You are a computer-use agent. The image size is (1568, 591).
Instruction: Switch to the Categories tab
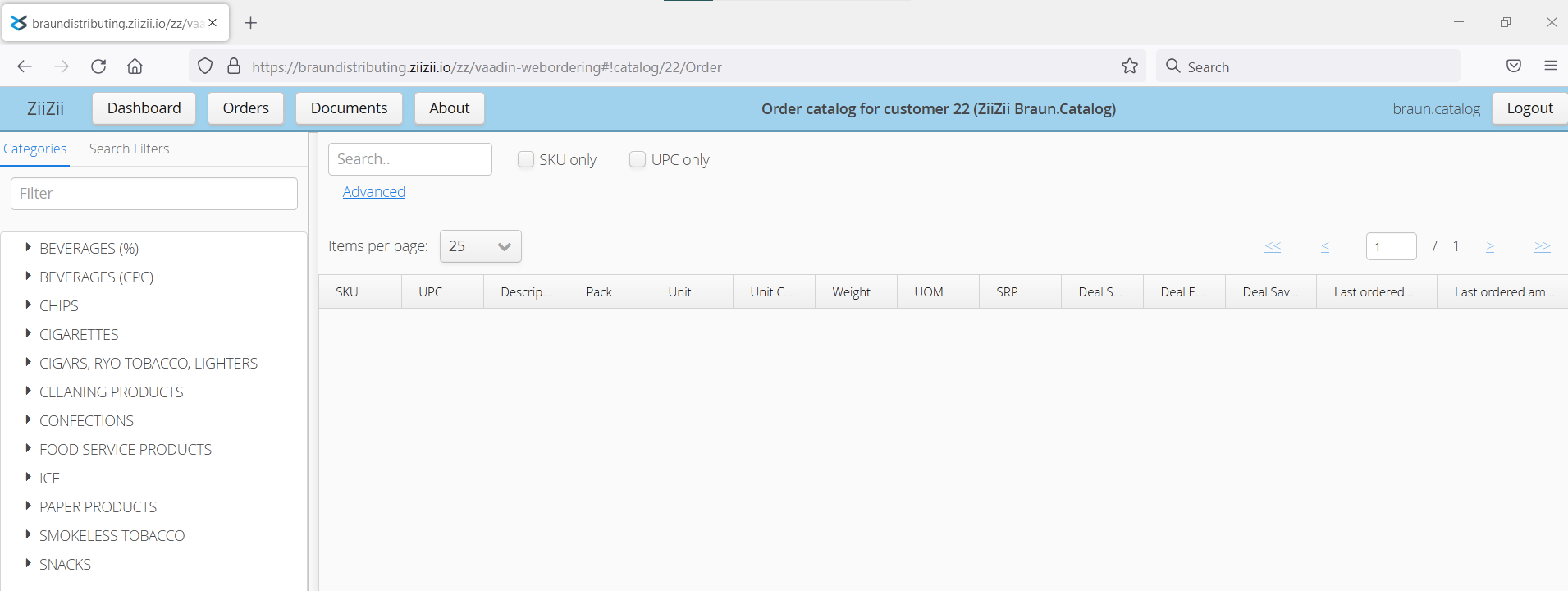pos(34,149)
